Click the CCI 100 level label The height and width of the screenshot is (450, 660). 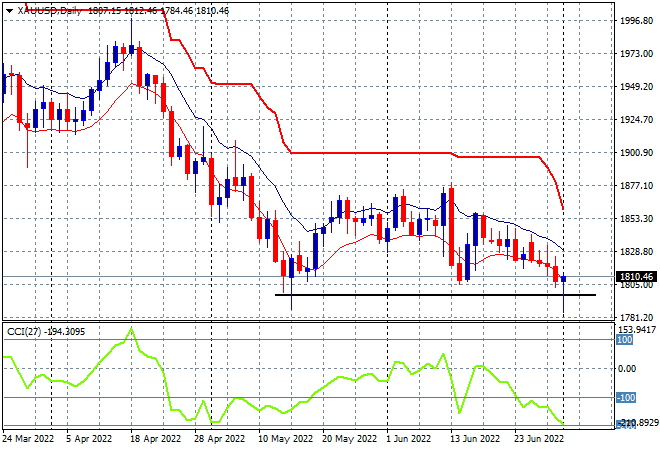pyautogui.click(x=625, y=340)
